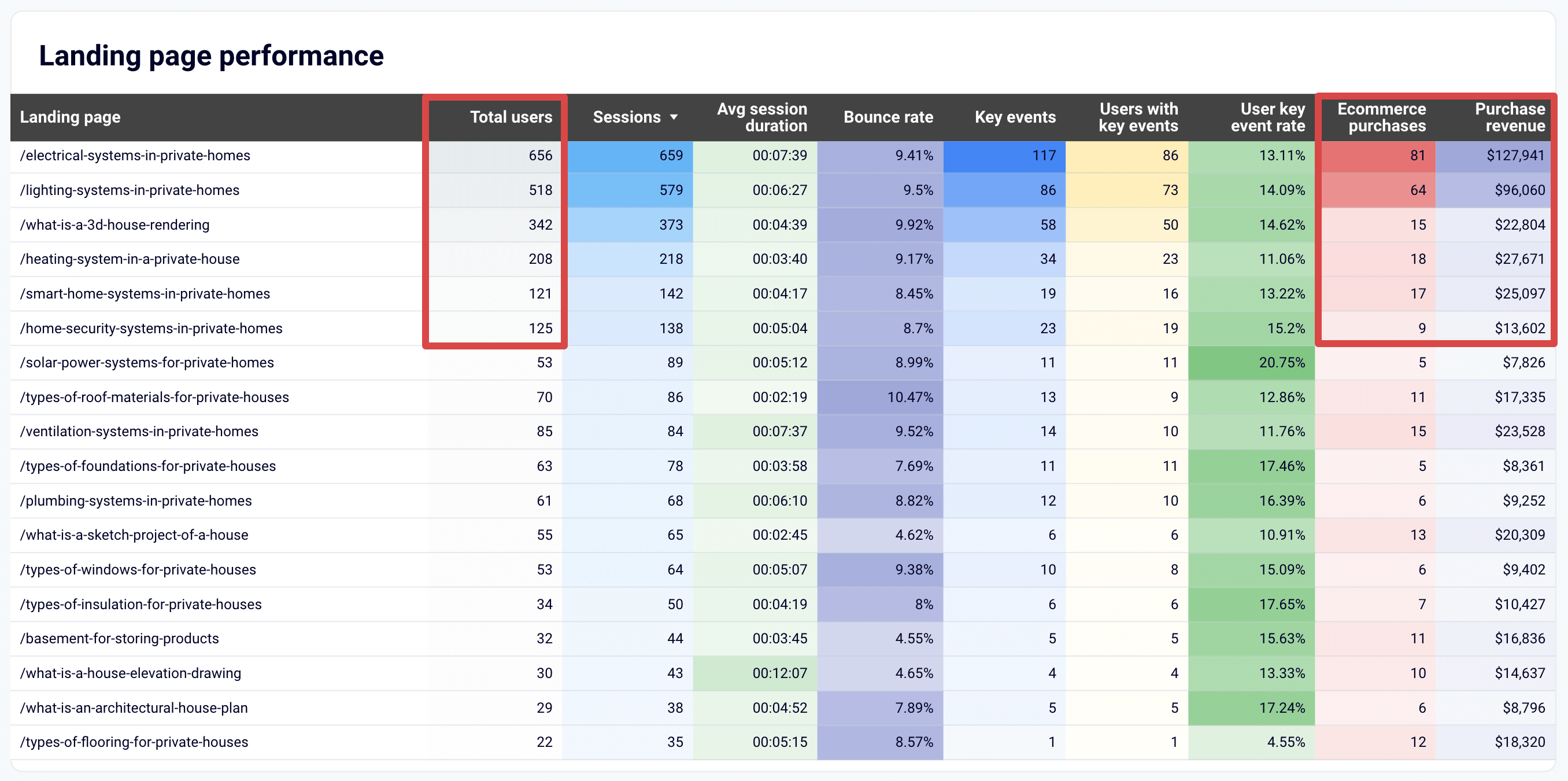Image resolution: width=1568 pixels, height=781 pixels.
Task: Click /types-of-roof-materials-for-private-houses page
Action: (154, 397)
